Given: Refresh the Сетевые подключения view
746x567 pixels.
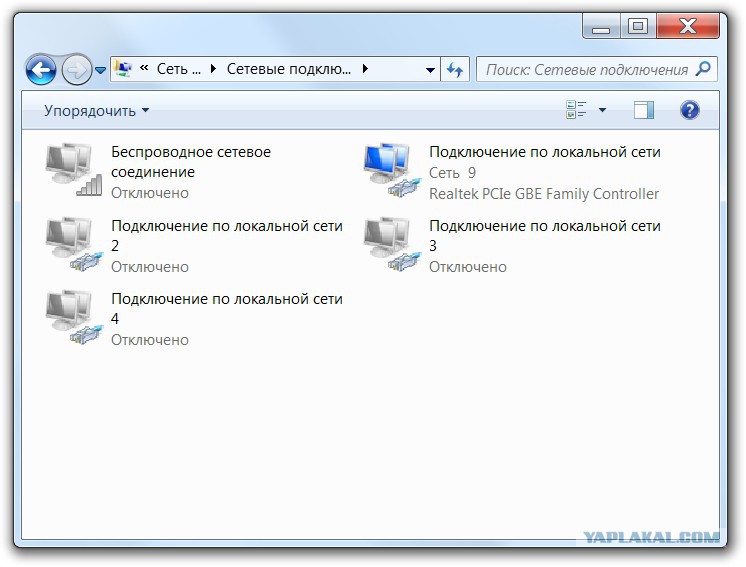Looking at the screenshot, I should point(455,70).
